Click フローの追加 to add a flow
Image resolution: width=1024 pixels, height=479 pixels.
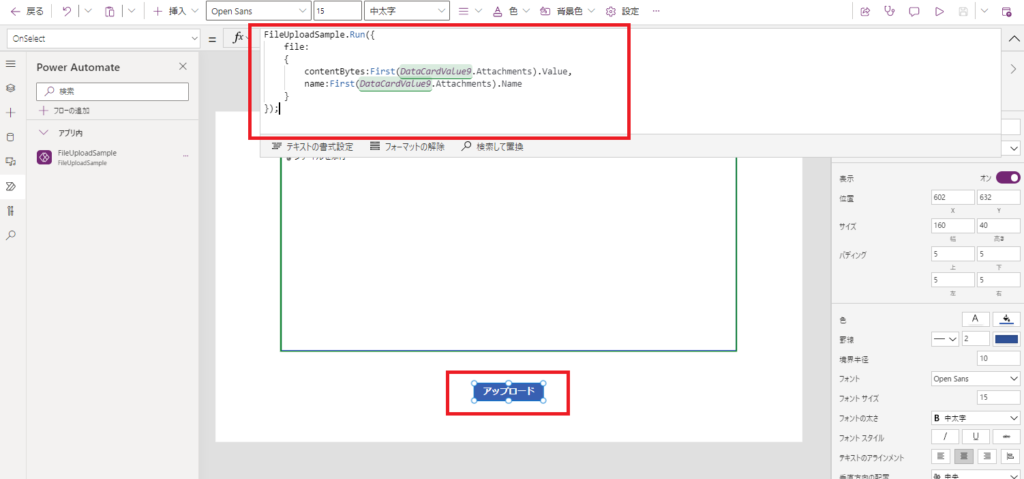[65, 111]
